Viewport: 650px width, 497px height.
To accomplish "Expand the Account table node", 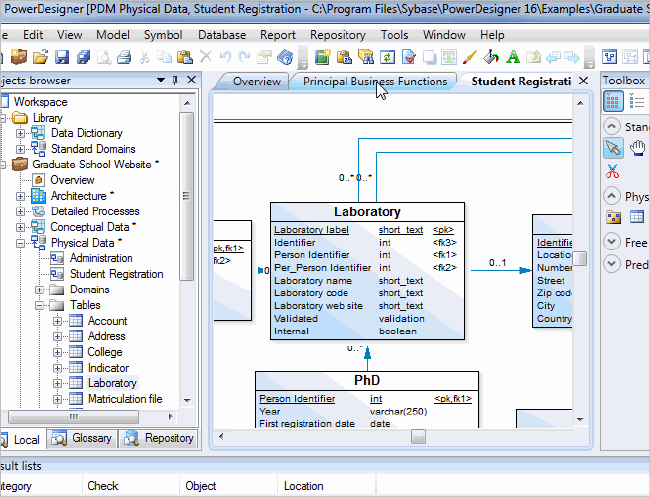I will [x=57, y=321].
